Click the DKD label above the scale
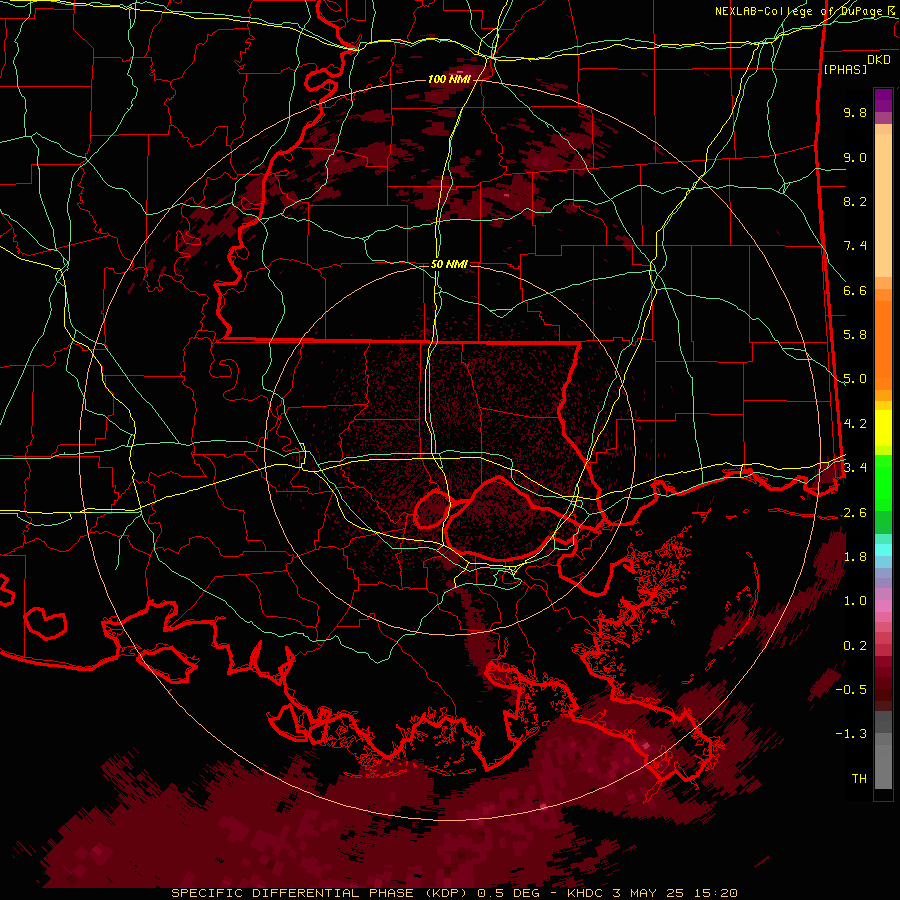 pos(879,59)
